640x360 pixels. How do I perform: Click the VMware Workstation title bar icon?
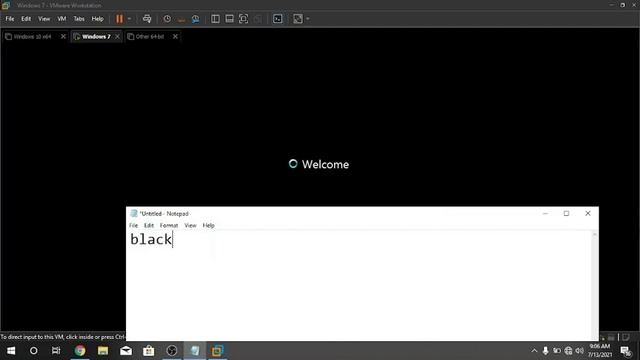6,5
